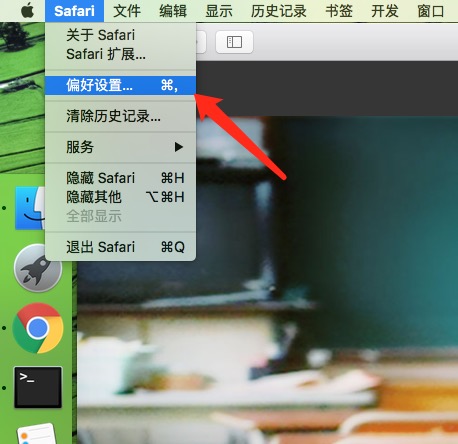Launch Launchpad rocket icon in dock
Viewport: 458px width, 444px height.
click(x=38, y=268)
